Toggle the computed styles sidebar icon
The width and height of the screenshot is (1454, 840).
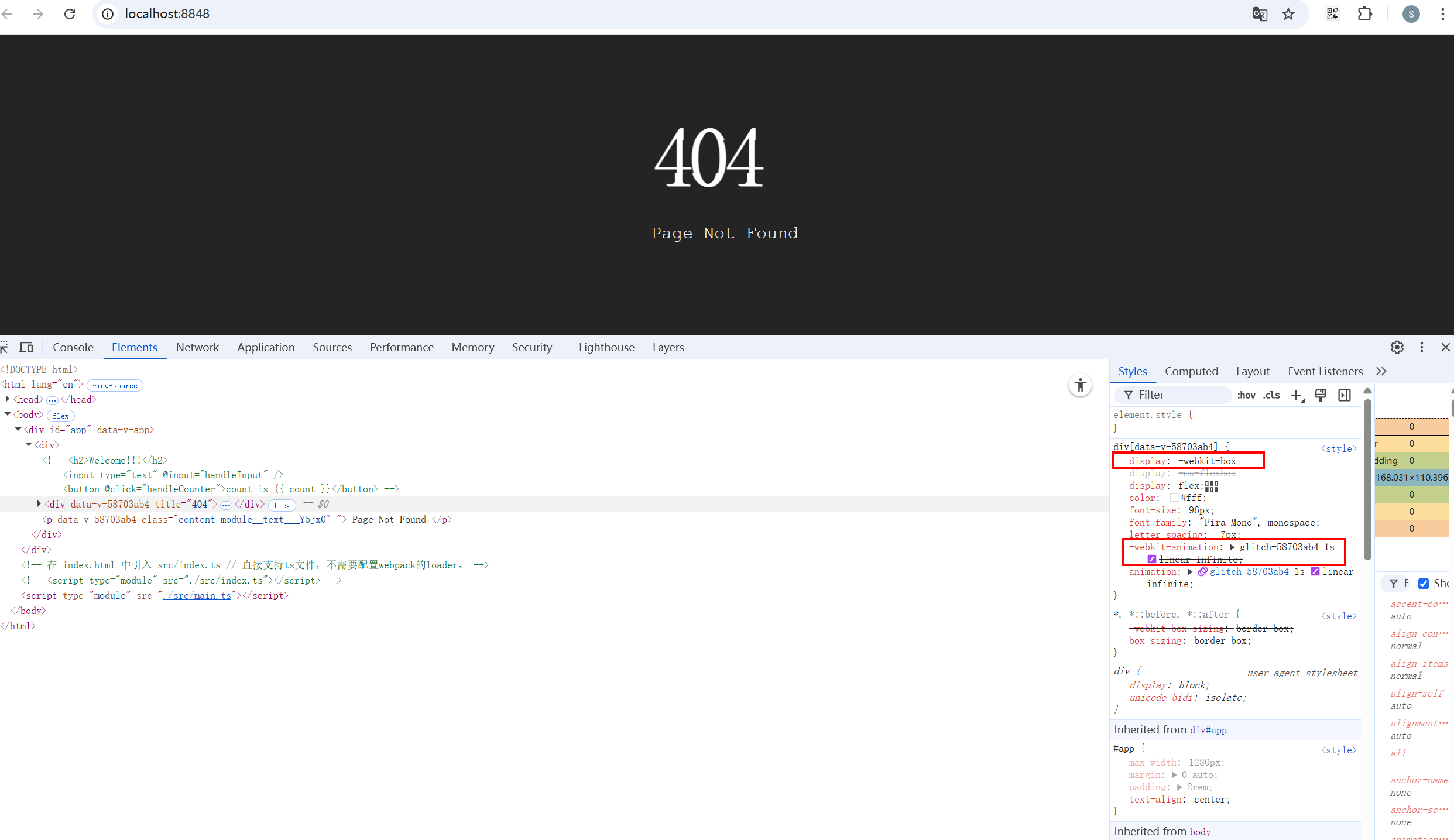1345,396
